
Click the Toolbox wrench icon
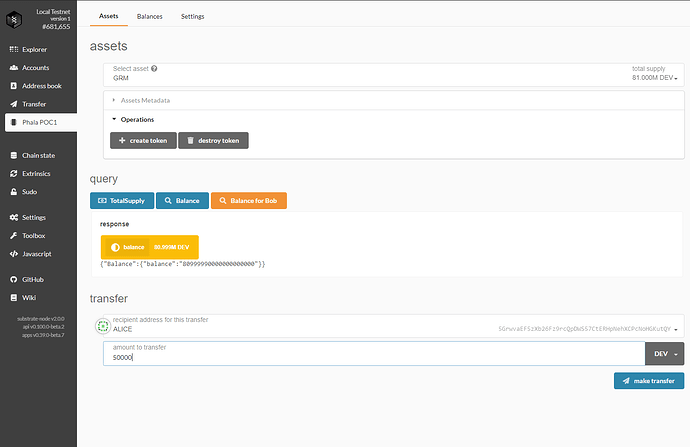pyautogui.click(x=14, y=236)
